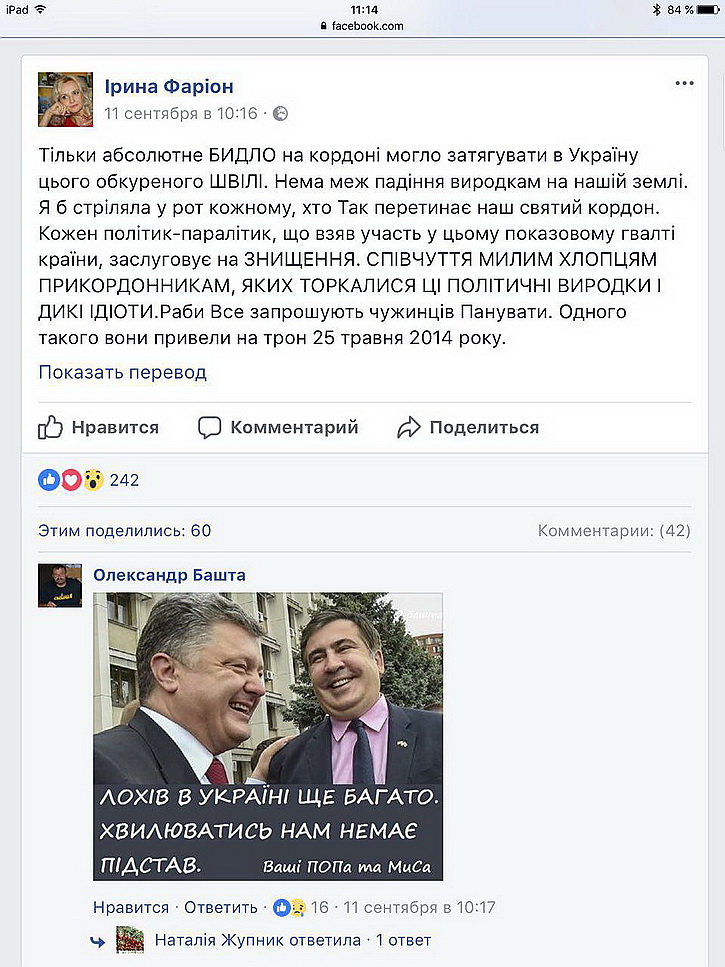Click the globe public-audience icon

[281, 113]
